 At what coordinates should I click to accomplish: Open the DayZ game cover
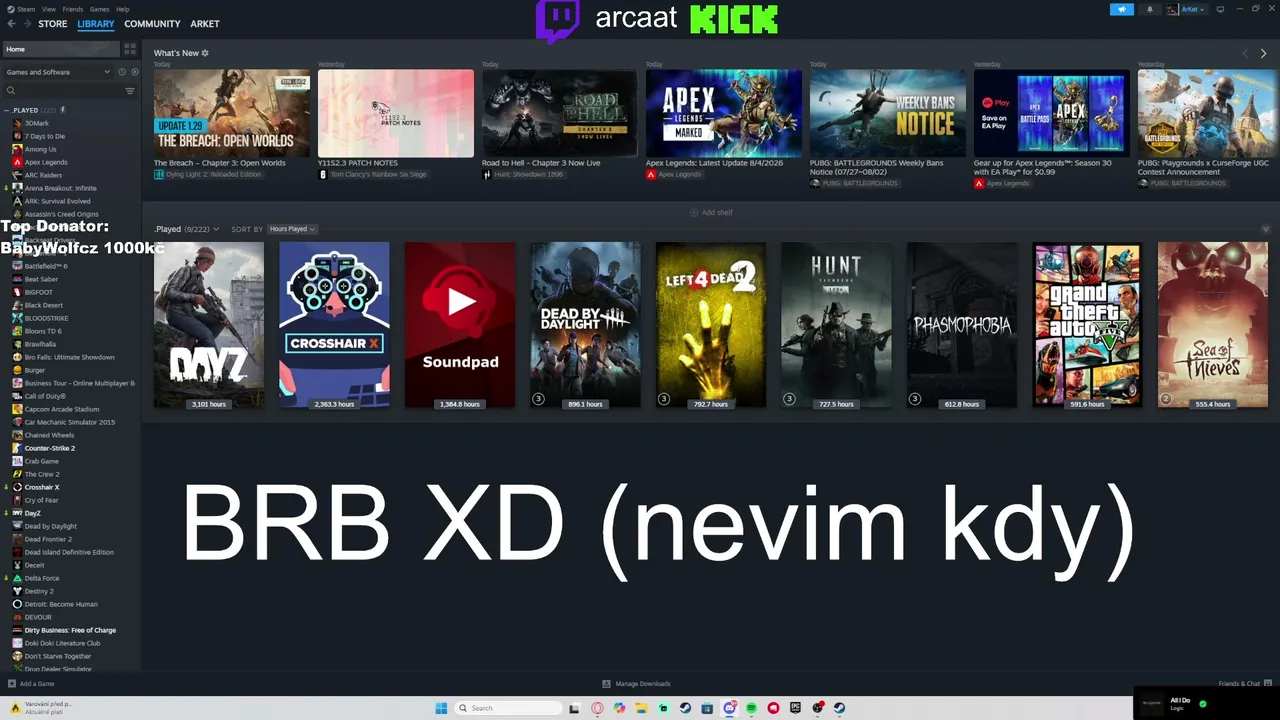(209, 325)
